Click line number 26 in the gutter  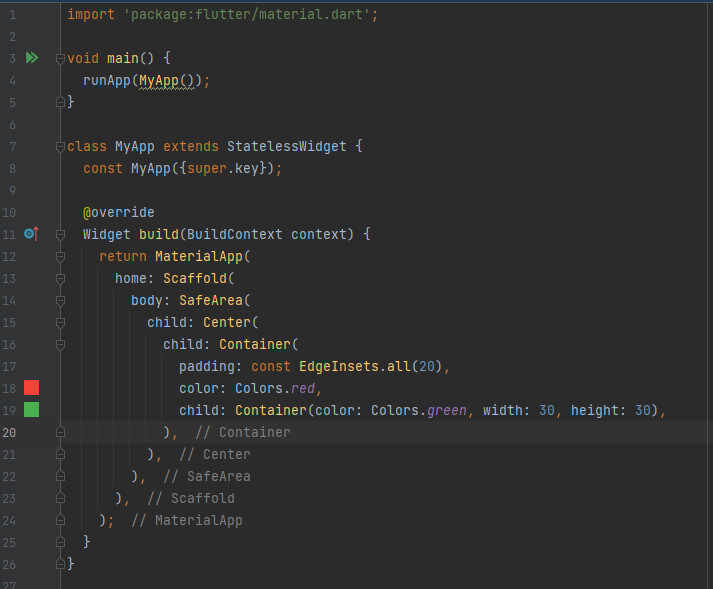(x=9, y=564)
